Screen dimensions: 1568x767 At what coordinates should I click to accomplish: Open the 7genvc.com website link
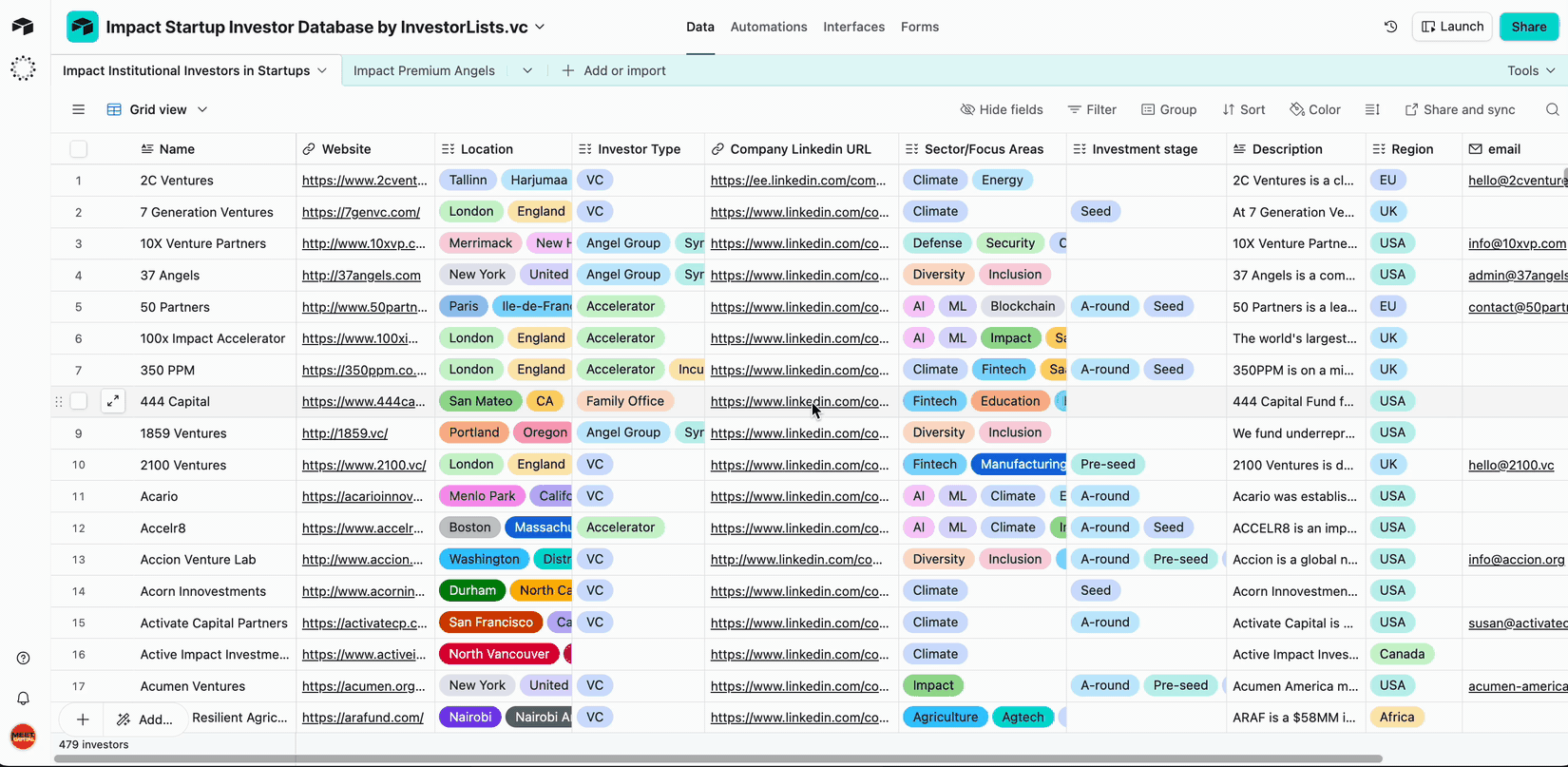point(361,212)
